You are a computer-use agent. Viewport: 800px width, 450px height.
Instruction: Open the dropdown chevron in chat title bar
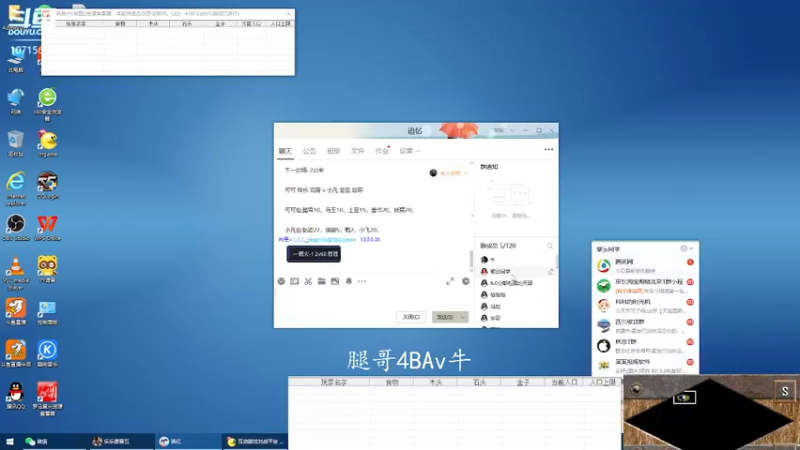[x=512, y=131]
